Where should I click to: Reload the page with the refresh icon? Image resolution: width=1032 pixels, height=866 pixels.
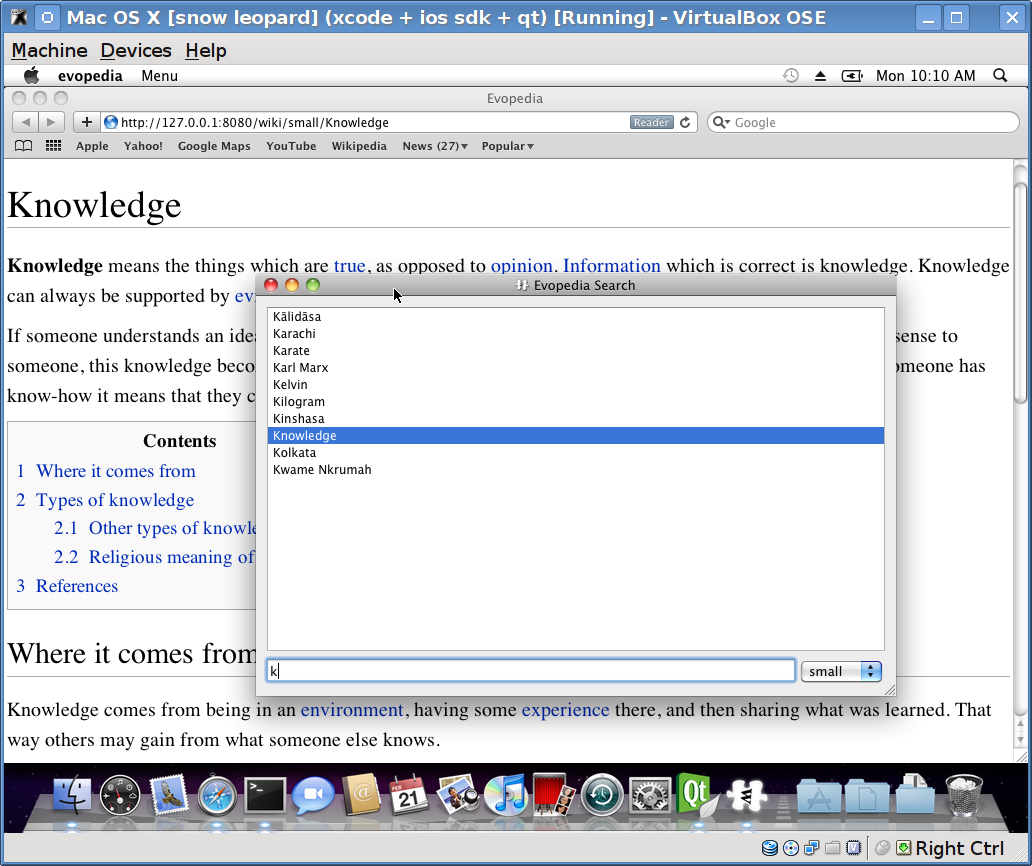(685, 122)
